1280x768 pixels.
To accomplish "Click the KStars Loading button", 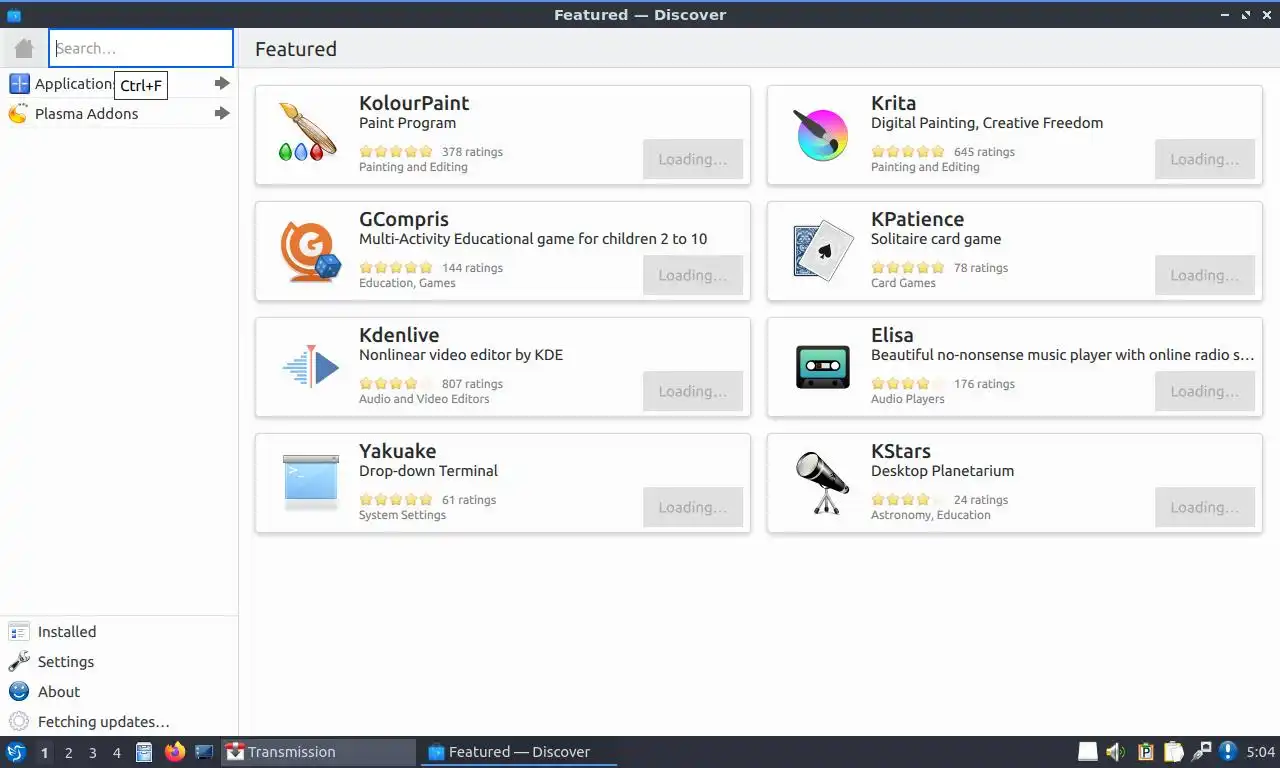I will coord(1205,507).
